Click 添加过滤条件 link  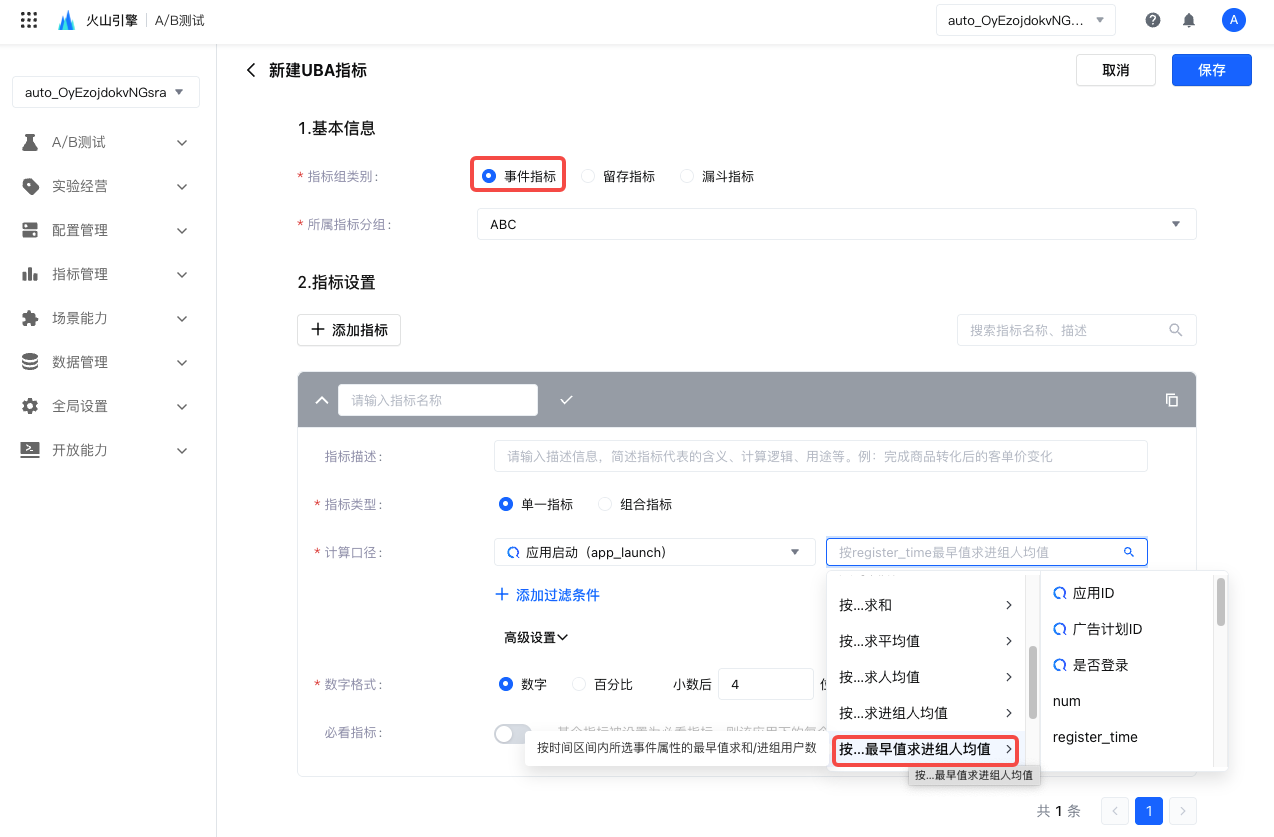pos(547,595)
